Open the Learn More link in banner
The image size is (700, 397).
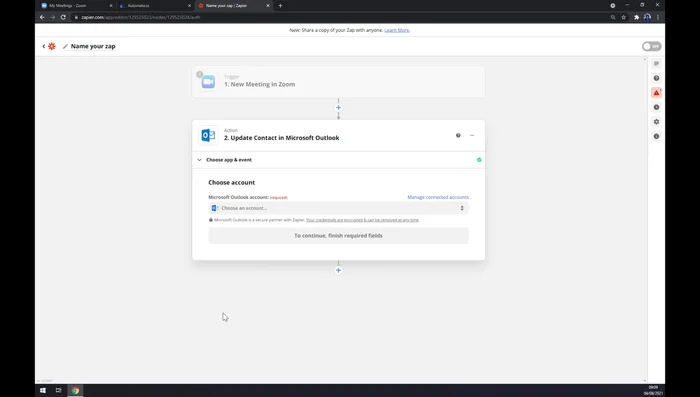click(396, 30)
